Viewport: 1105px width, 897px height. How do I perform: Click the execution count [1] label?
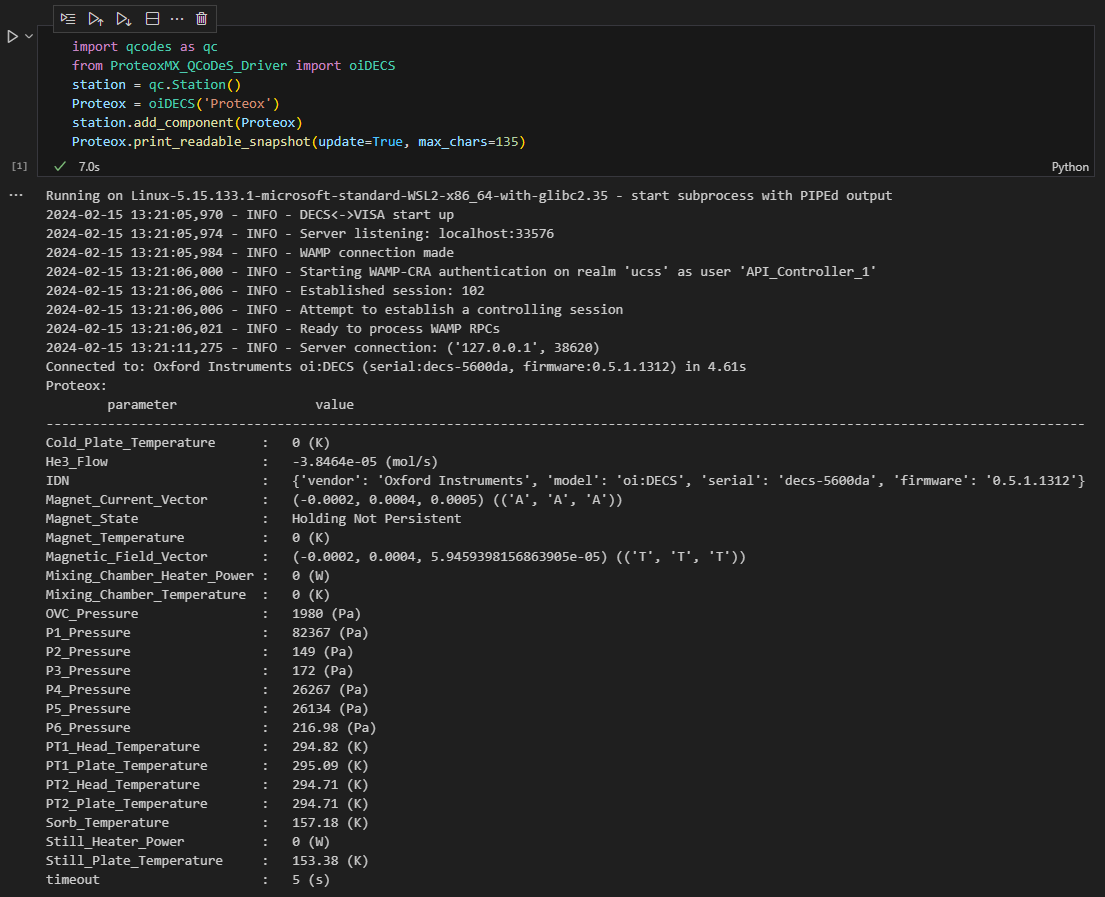[19, 165]
